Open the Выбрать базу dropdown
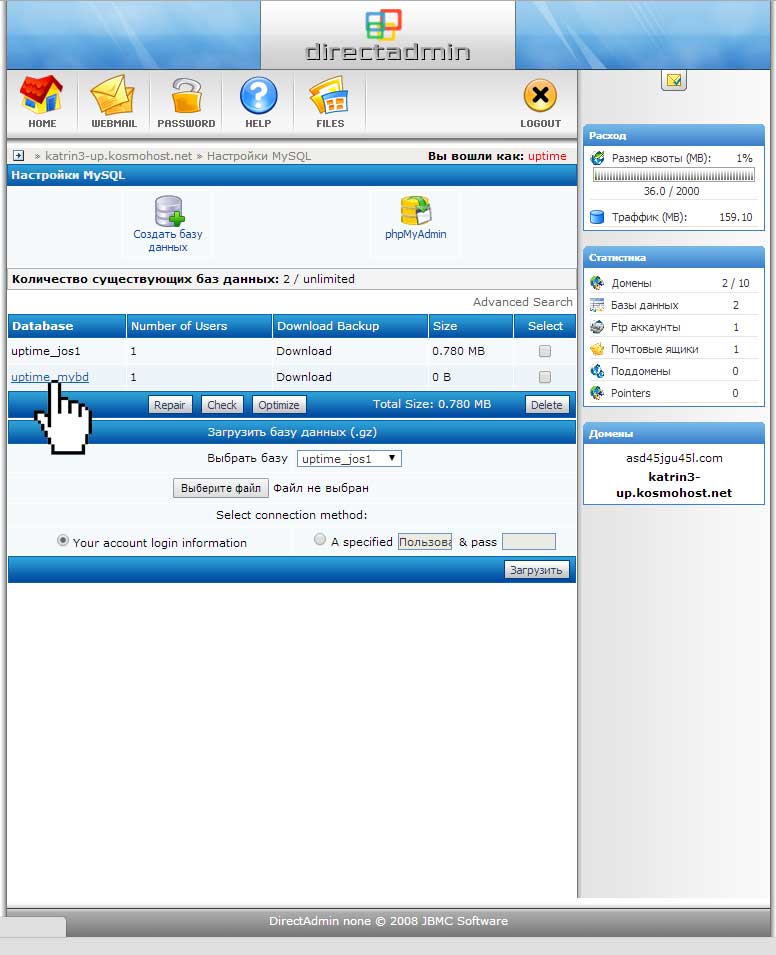This screenshot has height=955, width=776. point(349,459)
